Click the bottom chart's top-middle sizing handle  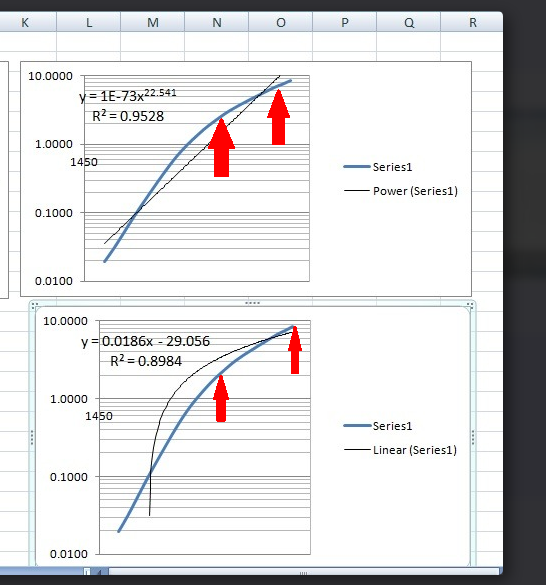pyautogui.click(x=252, y=303)
